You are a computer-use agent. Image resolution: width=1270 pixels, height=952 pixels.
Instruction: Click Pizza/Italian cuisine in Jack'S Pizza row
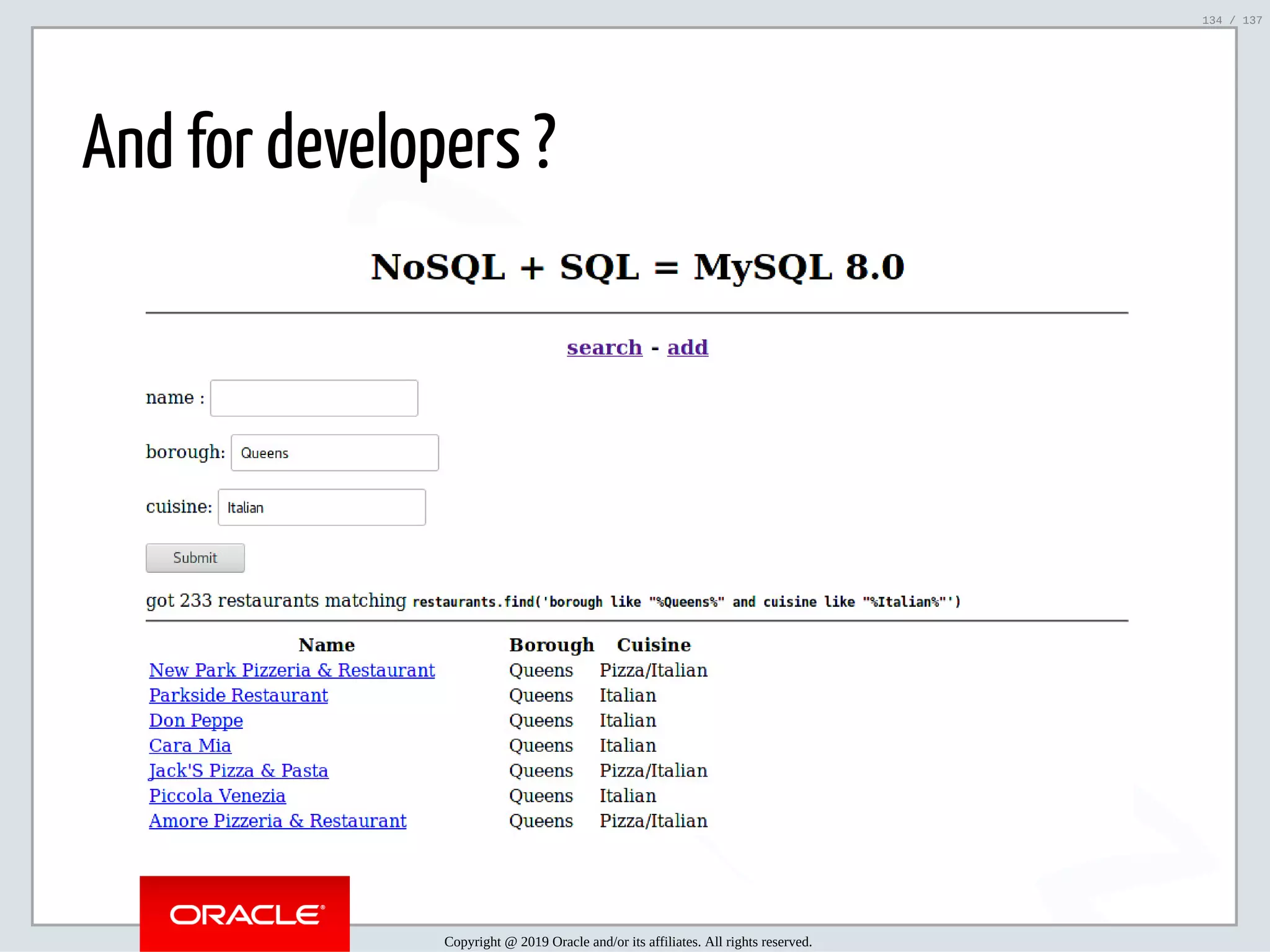tap(654, 770)
